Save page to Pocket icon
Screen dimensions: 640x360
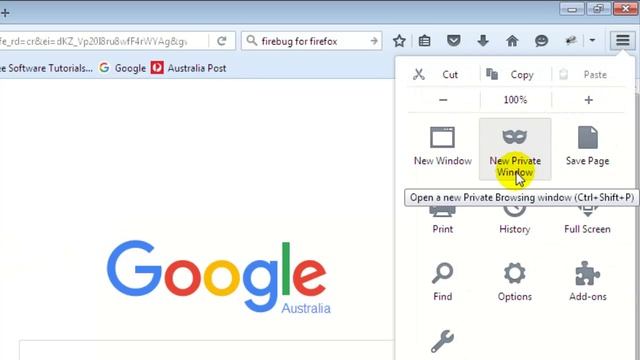tap(453, 41)
